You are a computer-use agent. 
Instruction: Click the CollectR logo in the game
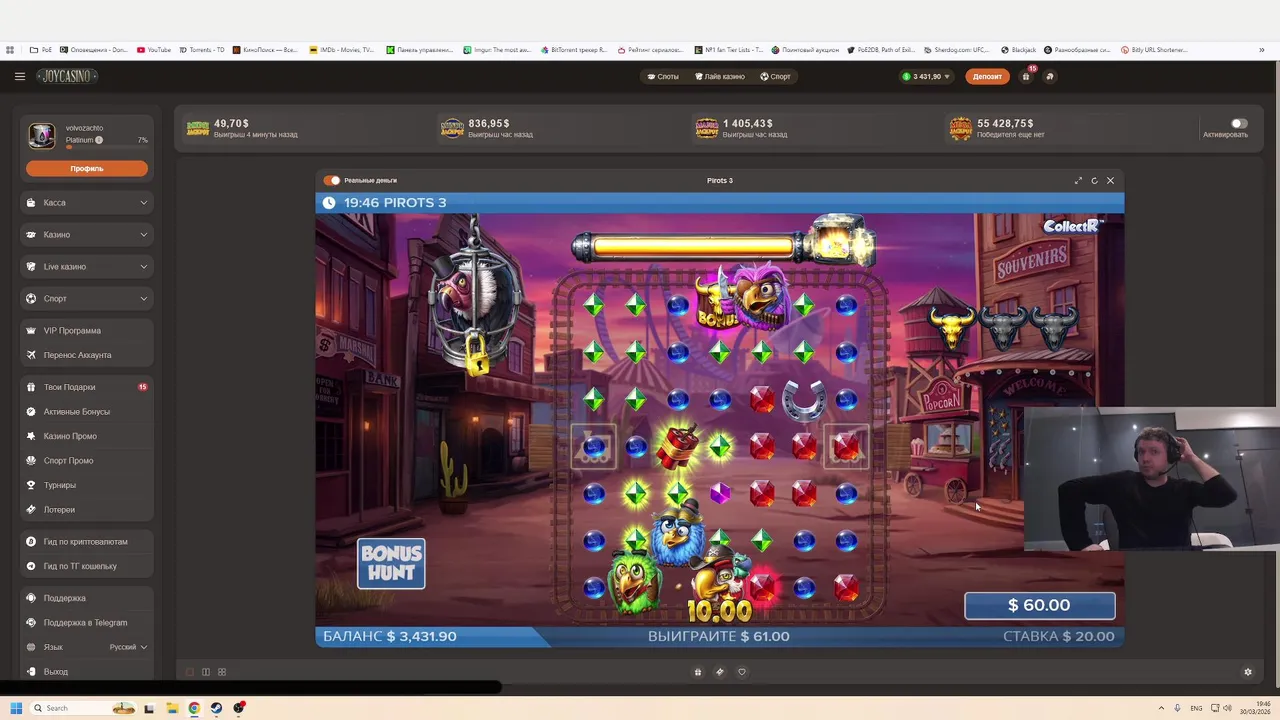[1073, 226]
